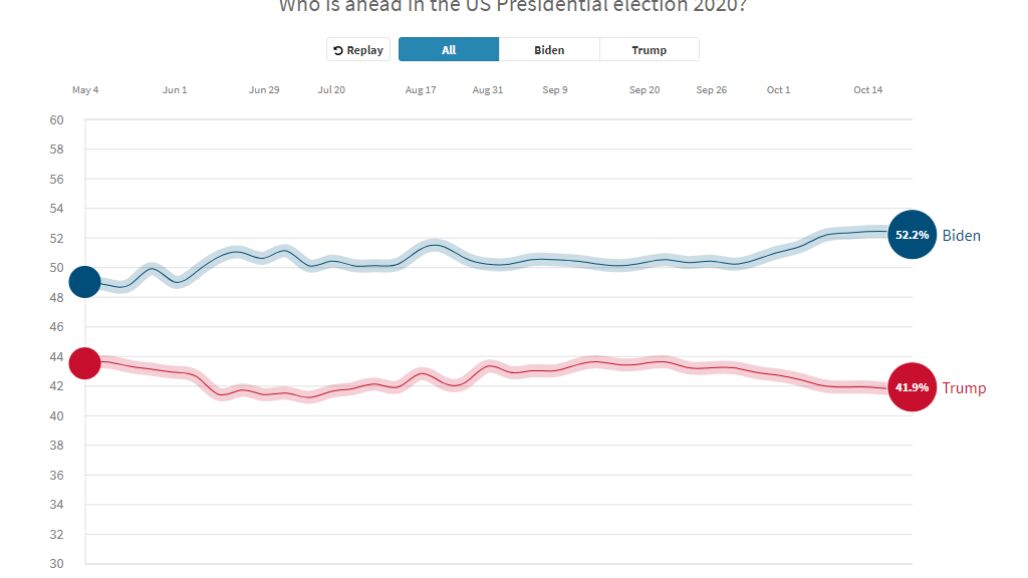Click the Biden line label

[961, 236]
